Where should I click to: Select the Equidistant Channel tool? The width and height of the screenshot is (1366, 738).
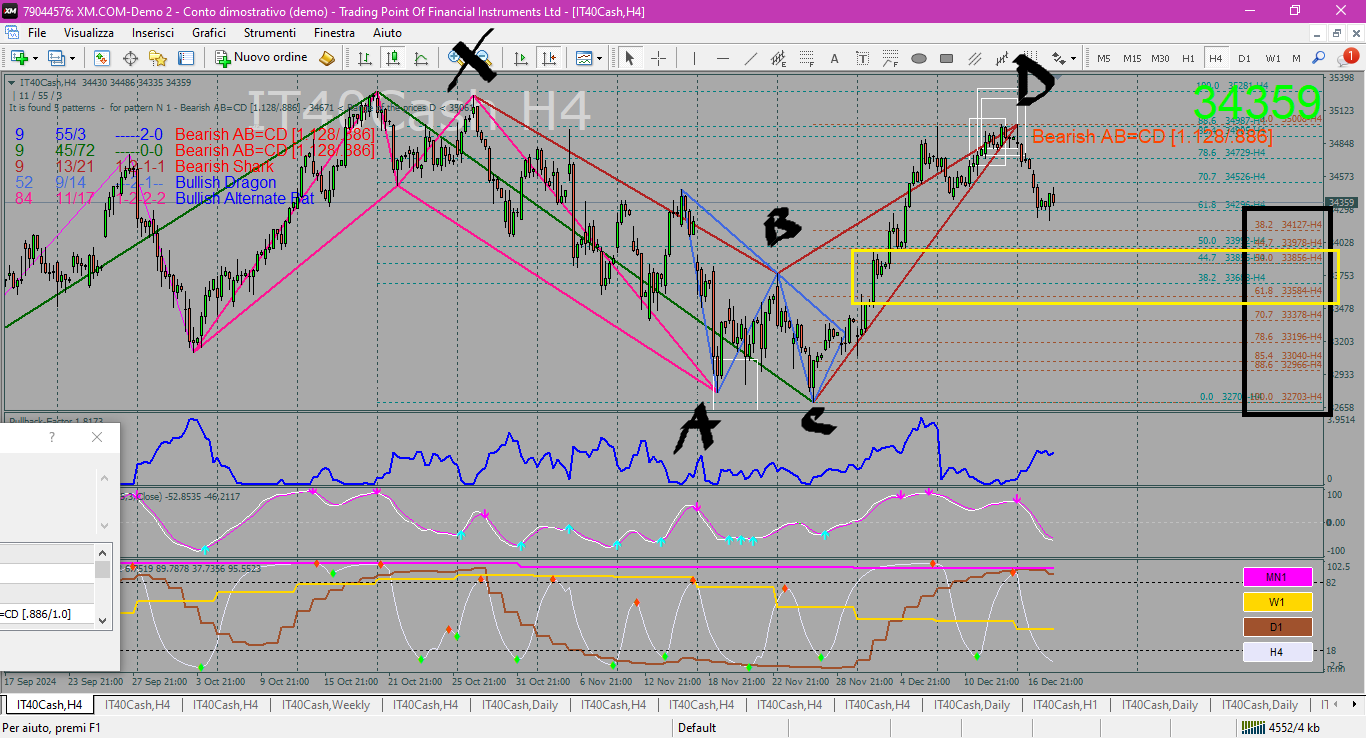point(778,58)
